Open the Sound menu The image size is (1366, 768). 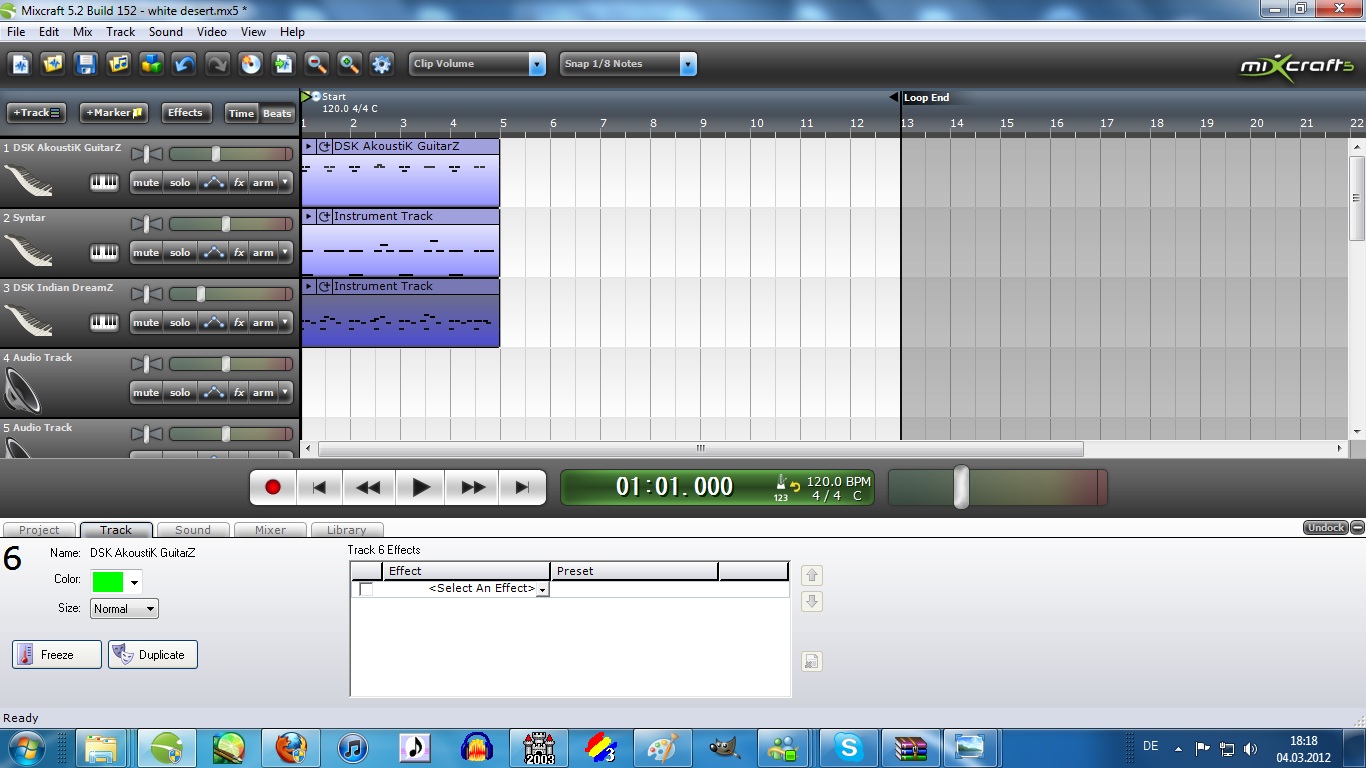tap(166, 32)
